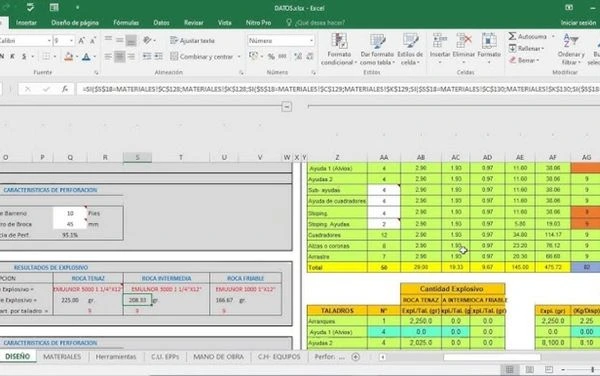Viewport: 600px width, 376px height.
Task: Open the Revisar ribbon tab
Action: [x=194, y=23]
